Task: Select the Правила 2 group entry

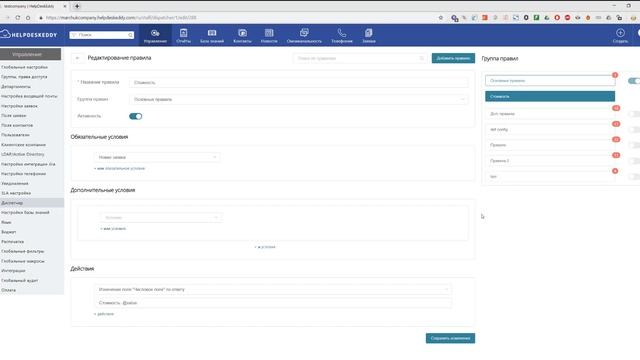Action: [x=549, y=161]
